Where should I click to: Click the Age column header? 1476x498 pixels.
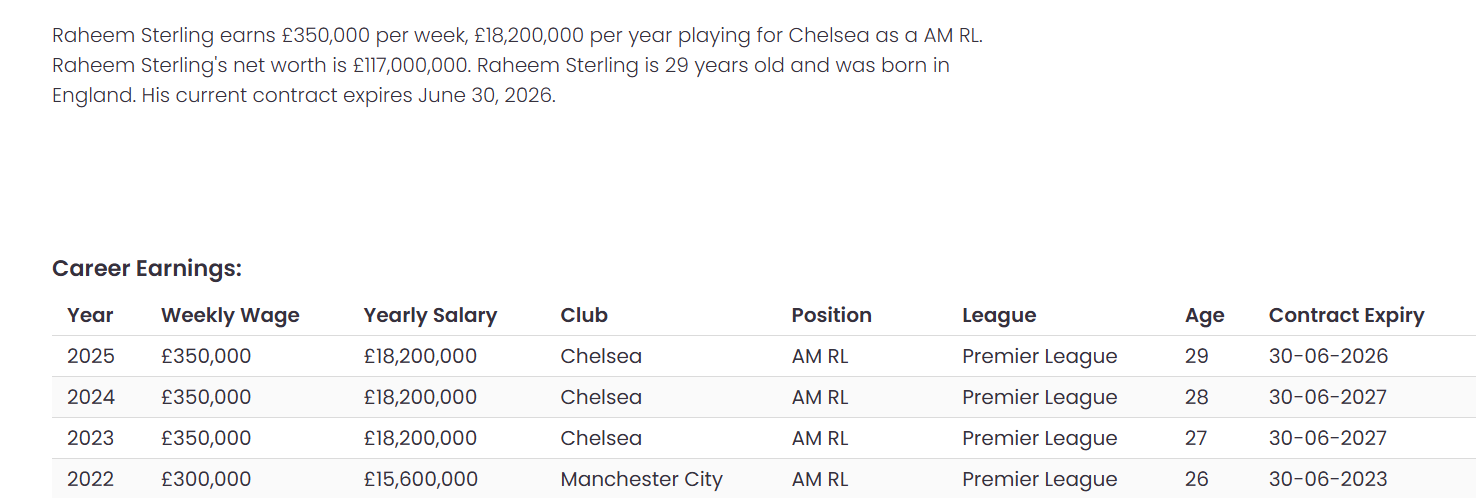pyautogui.click(x=1205, y=315)
